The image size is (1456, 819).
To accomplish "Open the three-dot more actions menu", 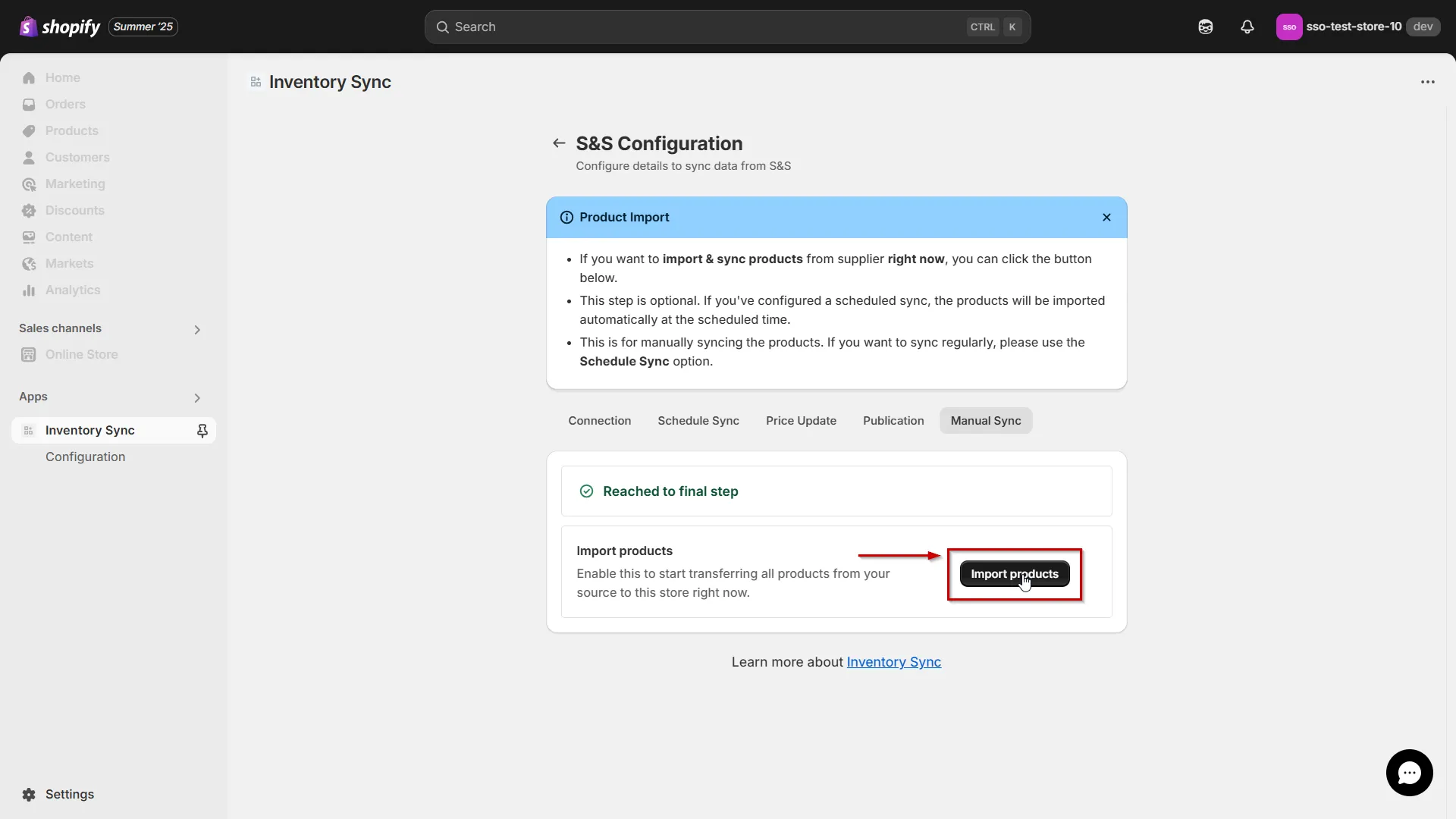I will pyautogui.click(x=1428, y=82).
